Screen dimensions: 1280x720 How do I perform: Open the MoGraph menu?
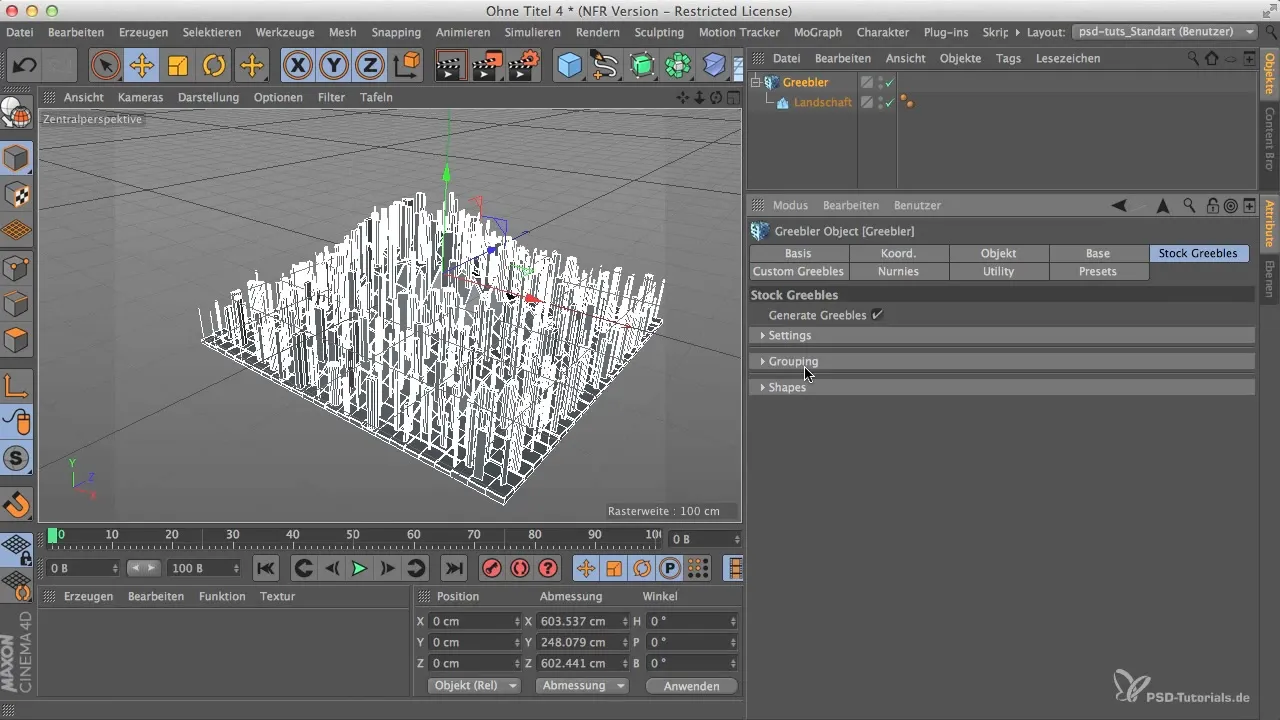tap(818, 32)
